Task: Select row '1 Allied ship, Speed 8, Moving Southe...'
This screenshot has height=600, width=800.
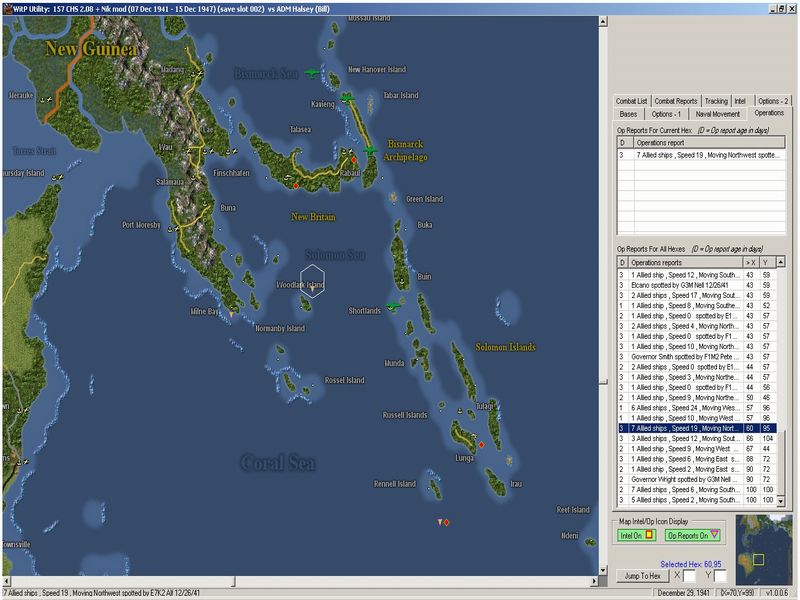Action: pos(696,305)
